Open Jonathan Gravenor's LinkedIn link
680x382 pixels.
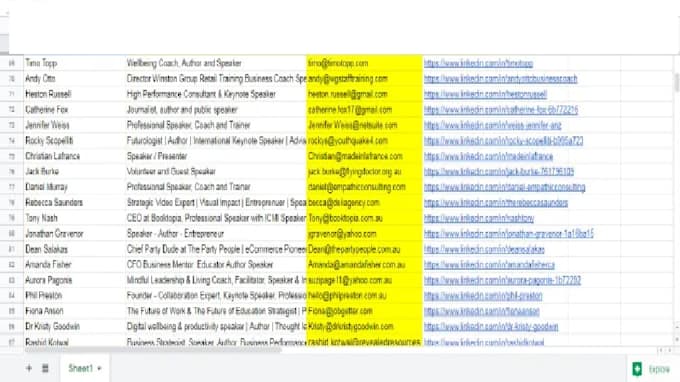coord(509,234)
